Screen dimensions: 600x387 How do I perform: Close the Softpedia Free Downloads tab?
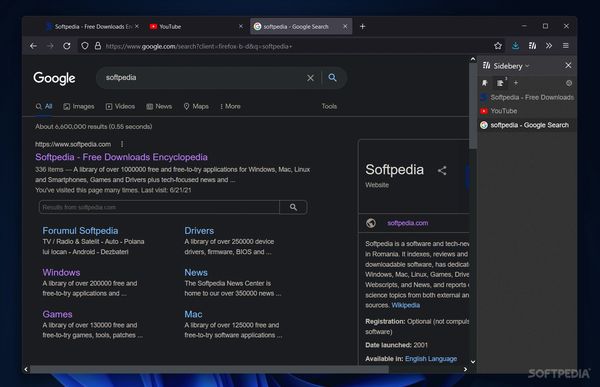(x=137, y=26)
